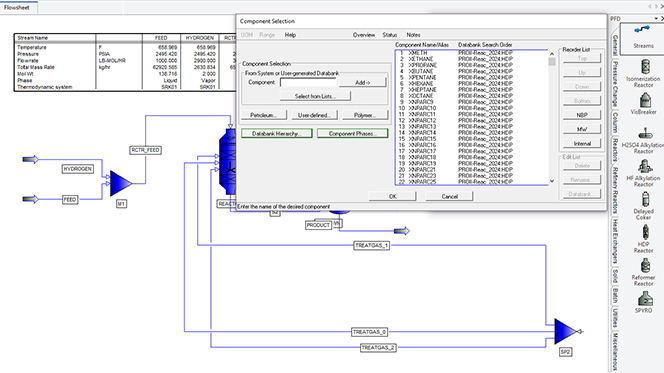Click the Internal reorder button
The width and height of the screenshot is (664, 373).
(x=582, y=144)
